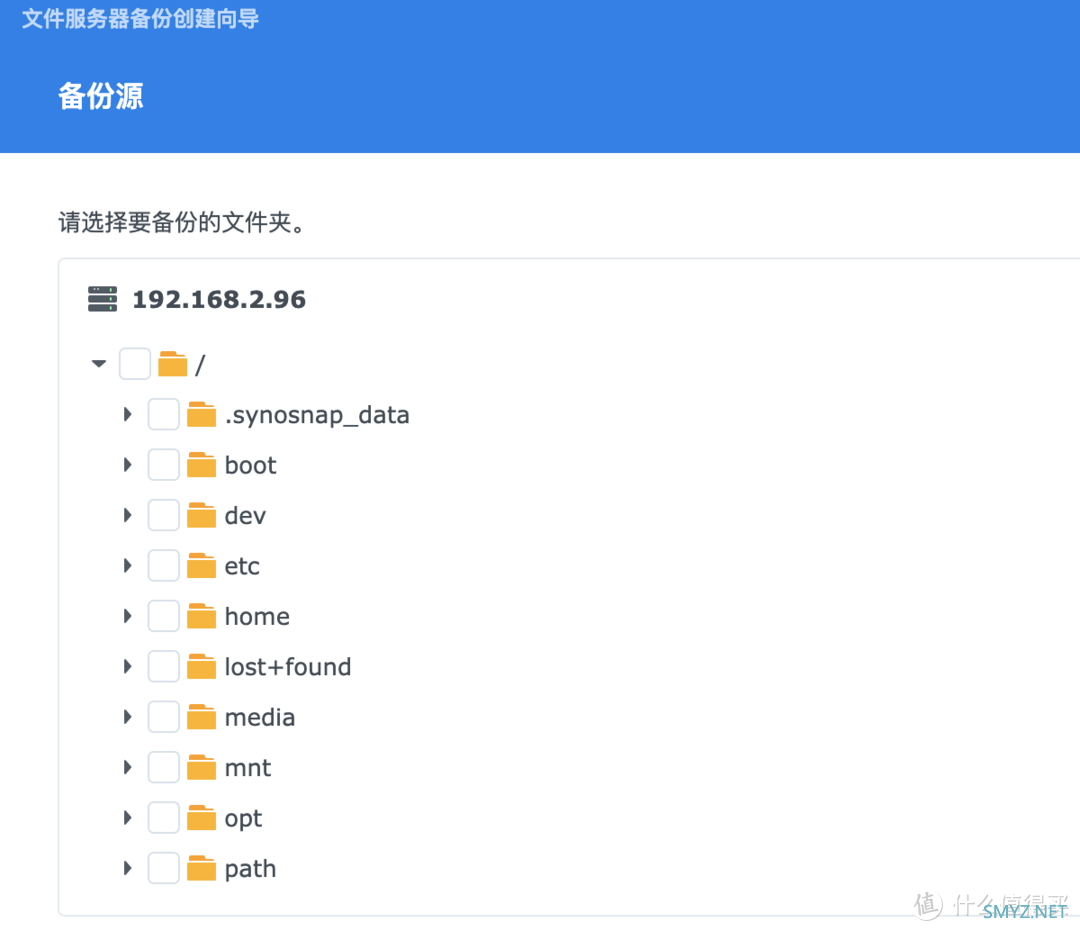The image size is (1080, 931).
Task: Click the lost+found folder name
Action: pos(288,667)
